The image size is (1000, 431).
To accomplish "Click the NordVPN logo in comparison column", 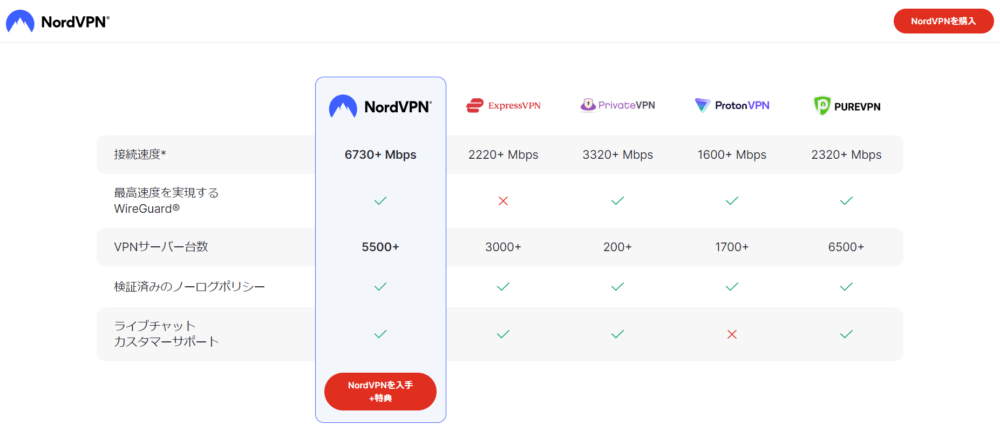I will pyautogui.click(x=380, y=105).
